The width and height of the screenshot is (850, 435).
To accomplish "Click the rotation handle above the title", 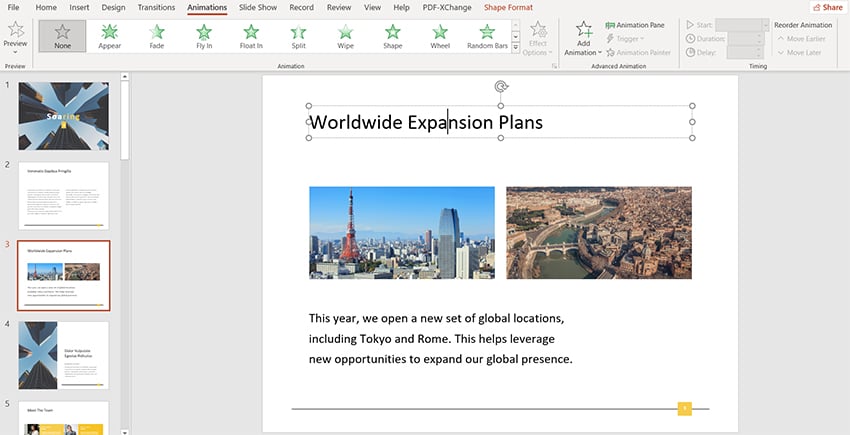I will pos(501,87).
